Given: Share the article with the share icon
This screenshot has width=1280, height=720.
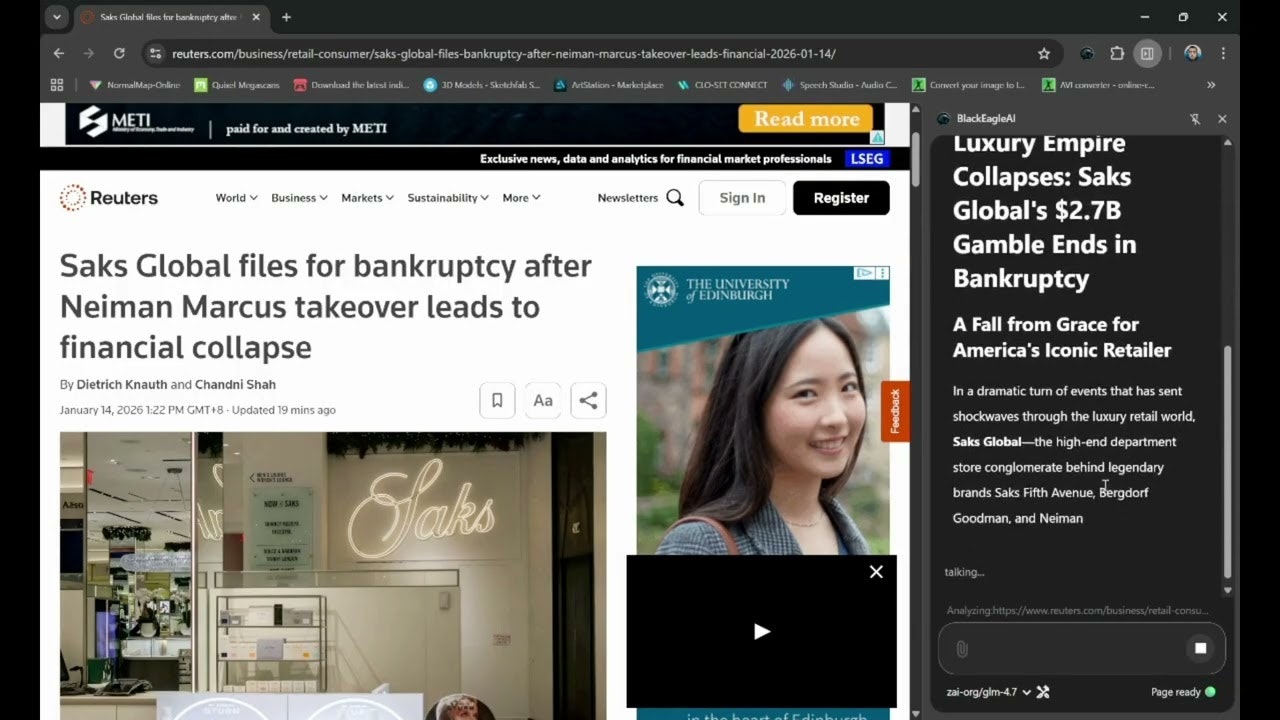Looking at the screenshot, I should coord(588,400).
